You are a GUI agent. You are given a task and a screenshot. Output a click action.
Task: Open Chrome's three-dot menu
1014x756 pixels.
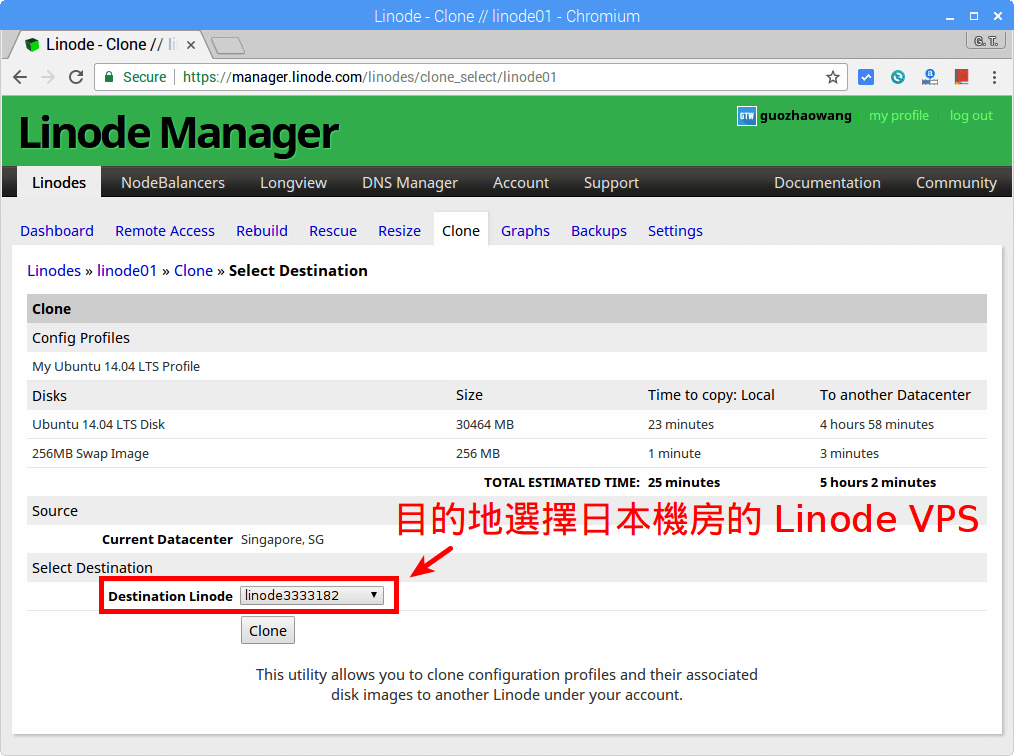pyautogui.click(x=996, y=77)
